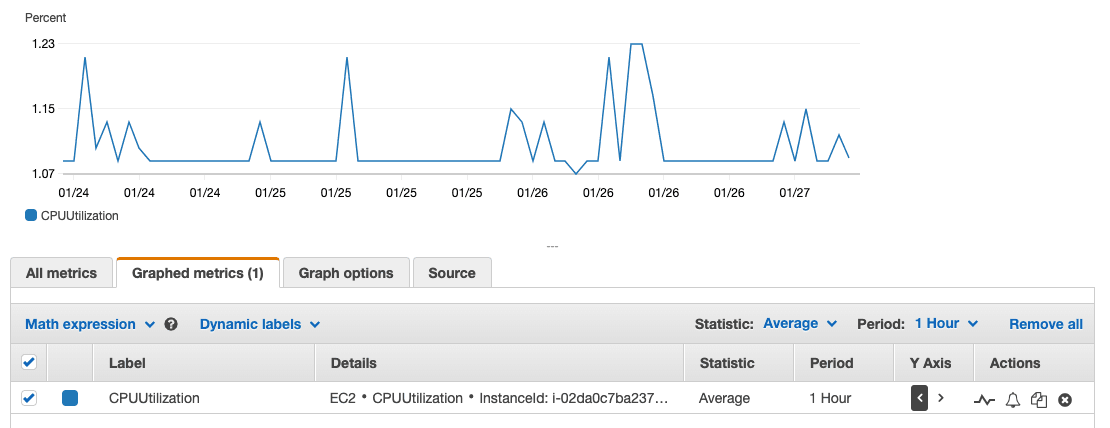The image size is (1110, 428).
Task: Open the Math expression dropdown
Action: pyautogui.click(x=90, y=324)
